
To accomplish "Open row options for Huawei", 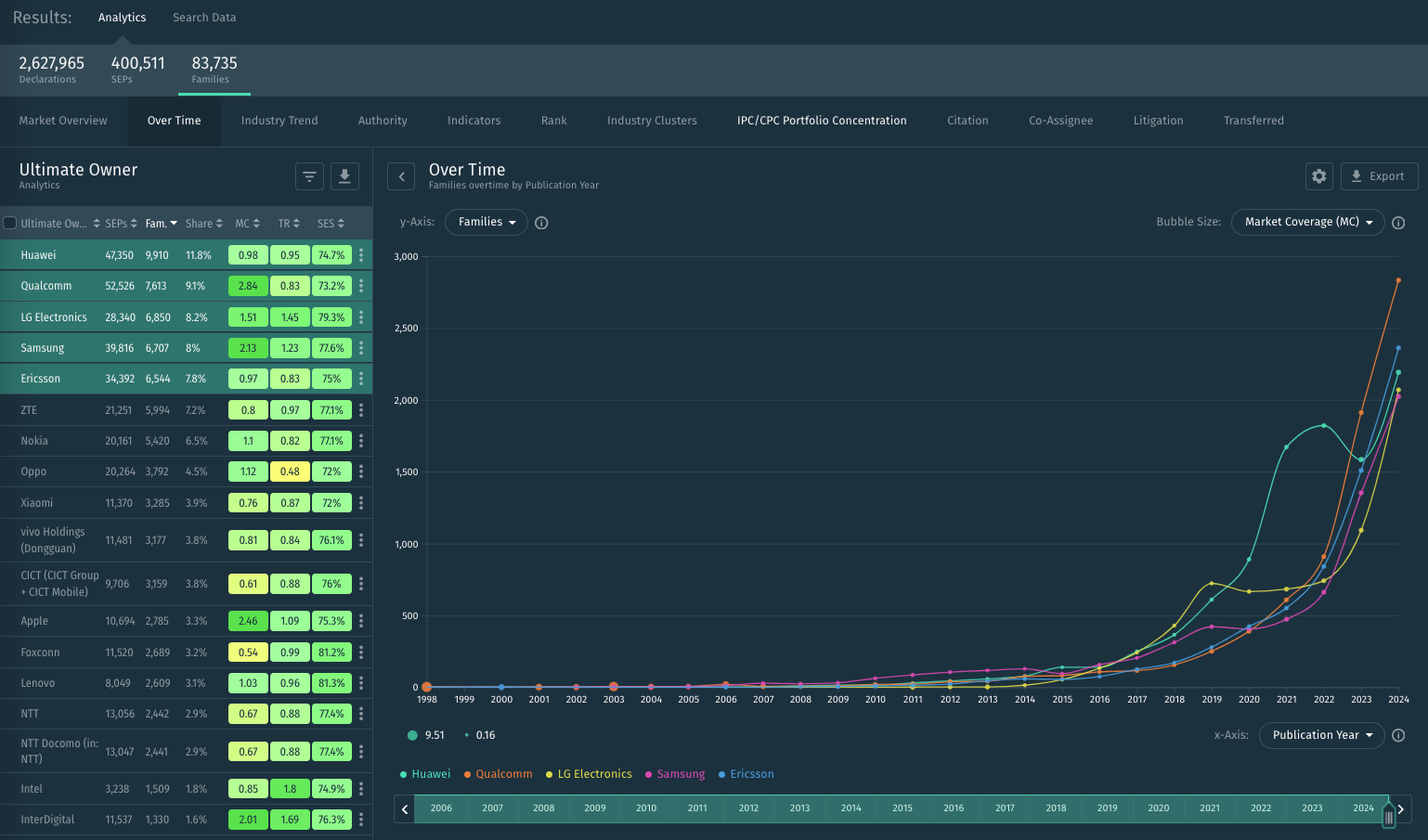I will click(361, 255).
